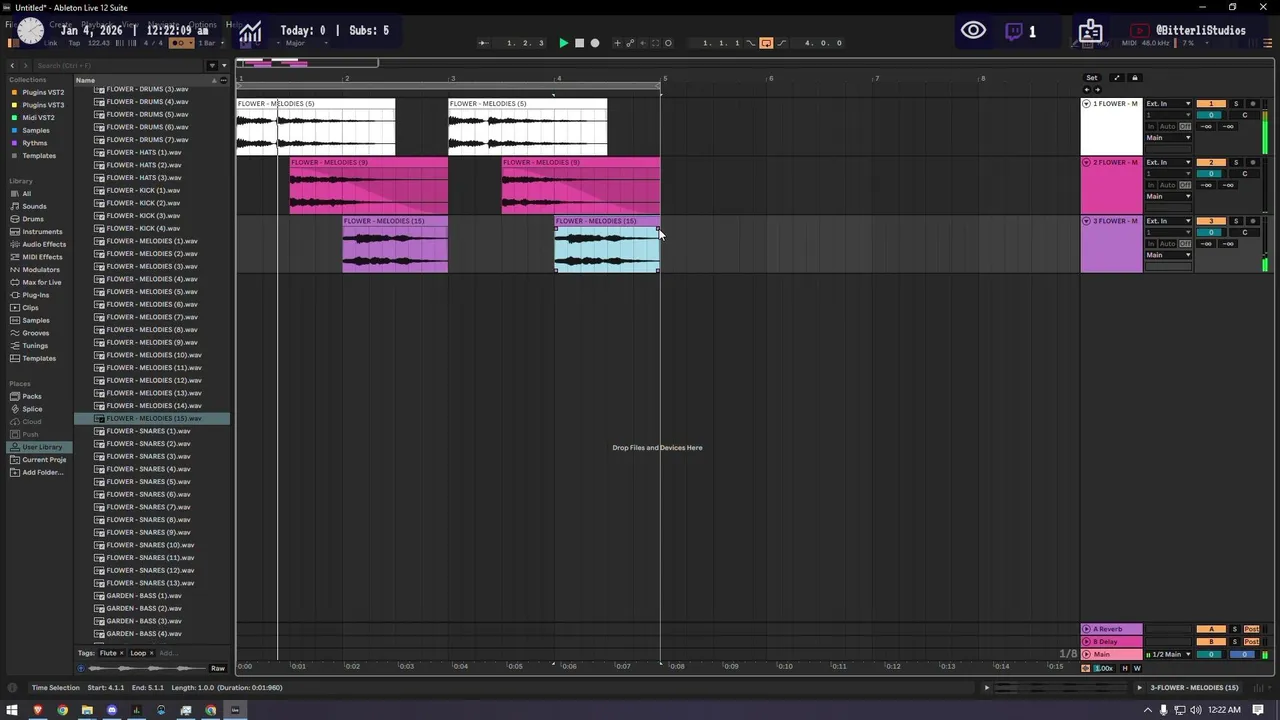
Task: Open the Grooves category
Action: pos(35,333)
